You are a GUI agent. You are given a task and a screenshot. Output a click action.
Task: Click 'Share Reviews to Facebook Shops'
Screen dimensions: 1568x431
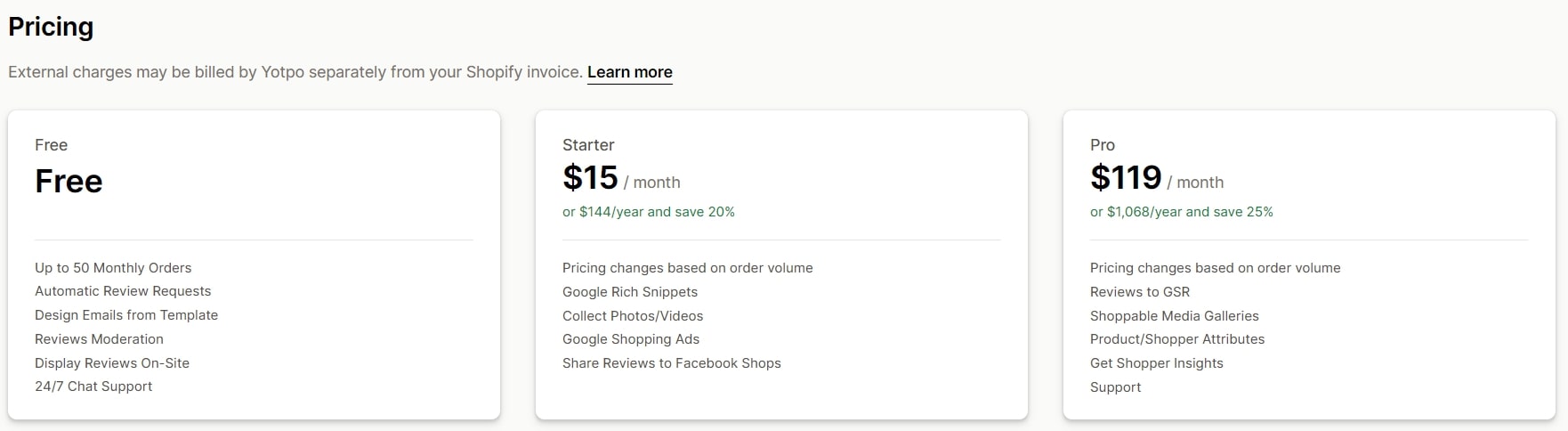672,363
